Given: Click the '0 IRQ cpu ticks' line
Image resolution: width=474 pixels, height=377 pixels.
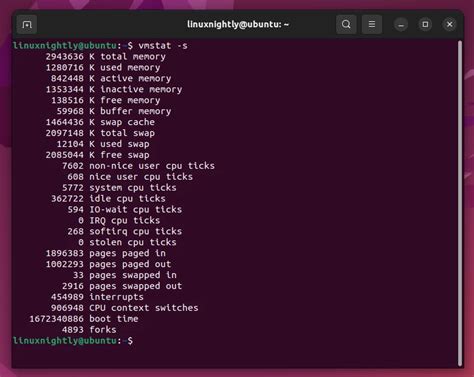Looking at the screenshot, I should click(119, 221).
